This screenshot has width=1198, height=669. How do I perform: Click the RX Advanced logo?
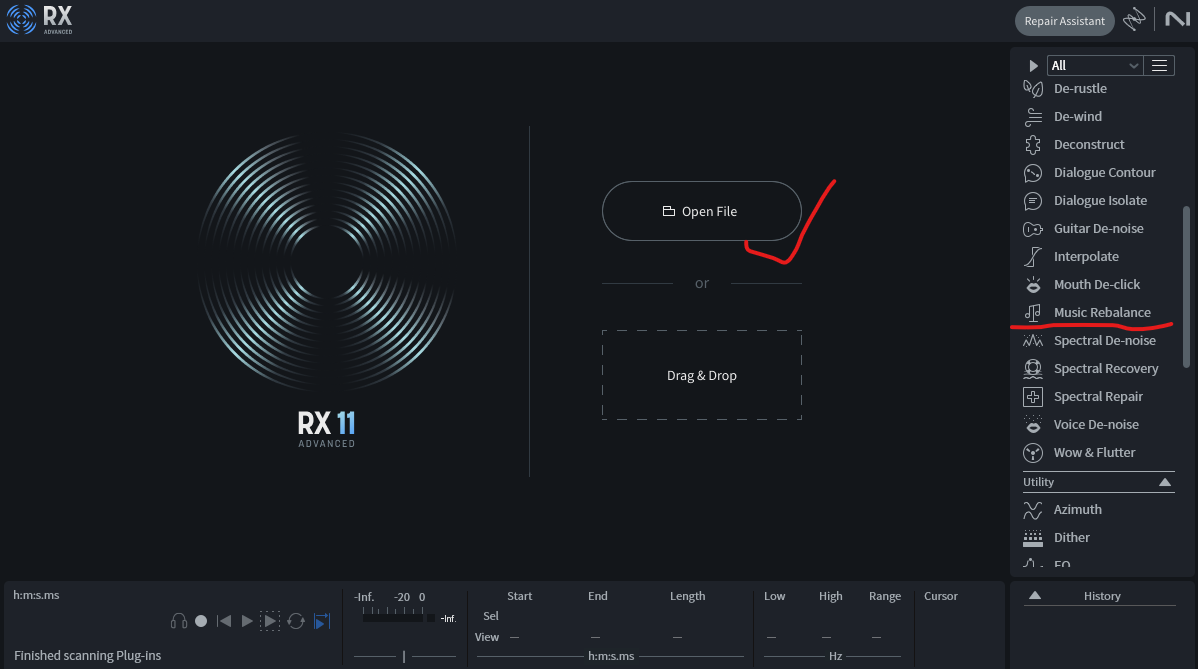click(x=40, y=20)
